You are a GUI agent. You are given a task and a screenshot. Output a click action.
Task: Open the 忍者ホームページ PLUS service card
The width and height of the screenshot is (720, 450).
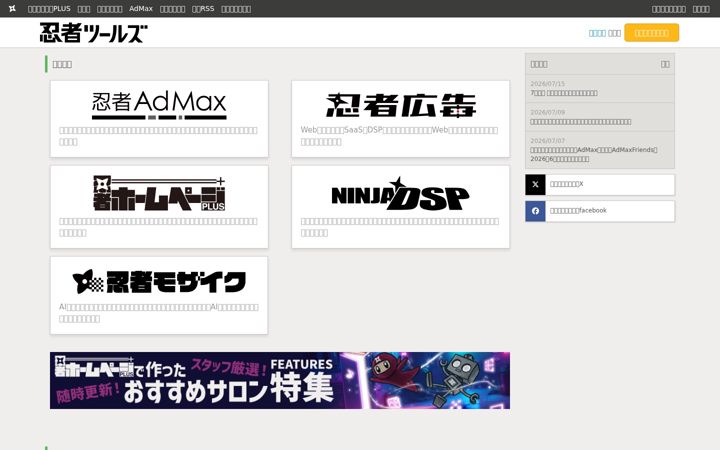point(159,207)
